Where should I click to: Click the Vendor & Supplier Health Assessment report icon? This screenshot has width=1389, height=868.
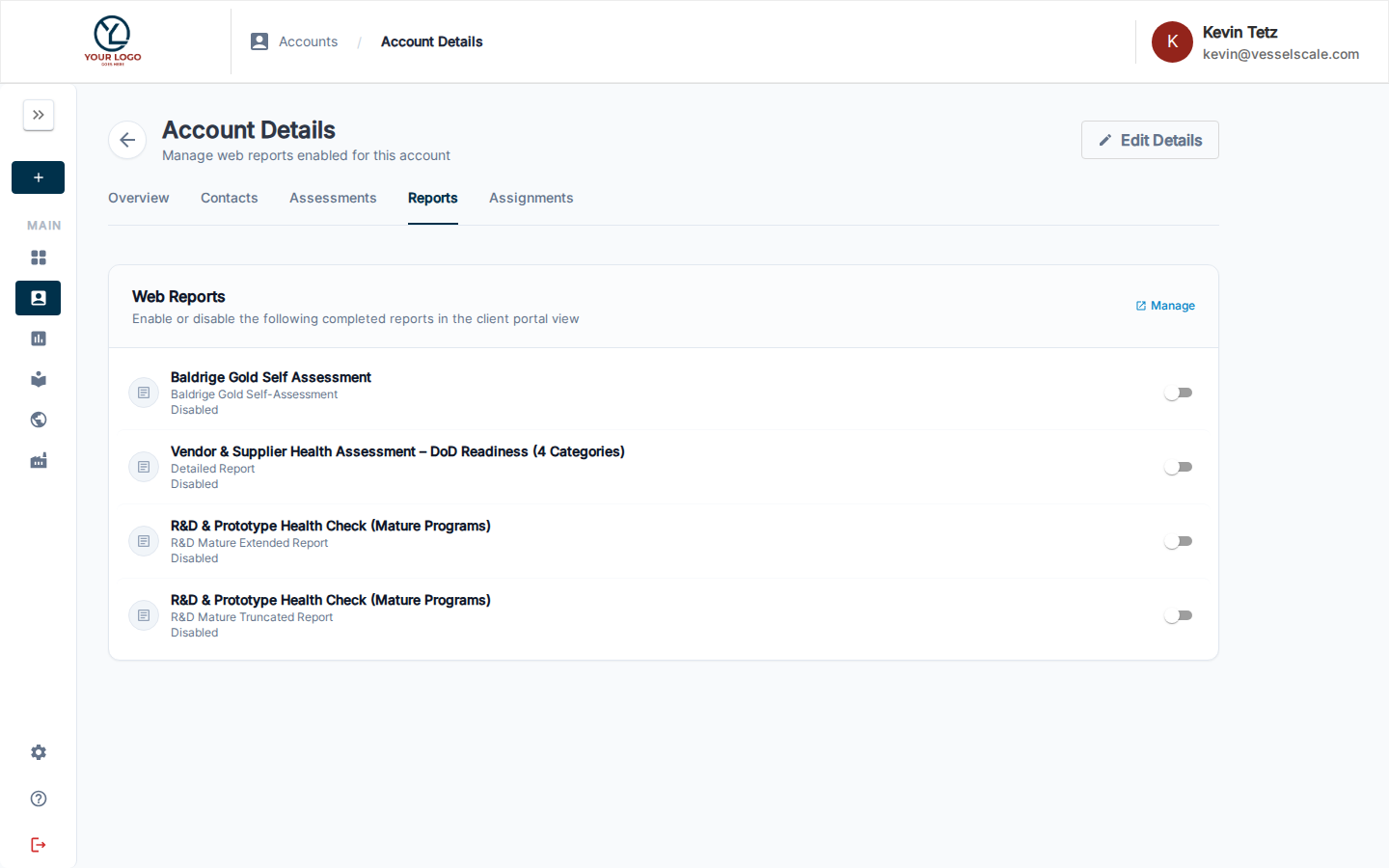click(x=144, y=467)
